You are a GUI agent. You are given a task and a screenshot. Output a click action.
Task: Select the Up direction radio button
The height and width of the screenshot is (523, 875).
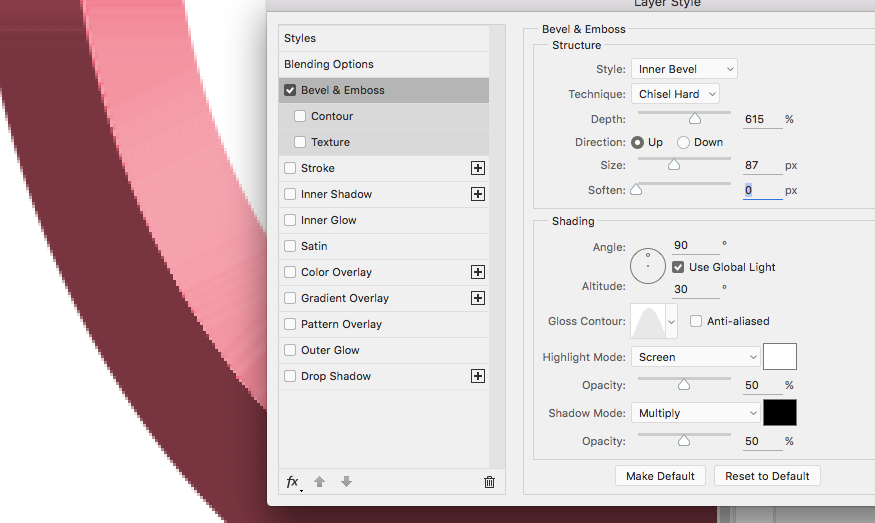[x=637, y=142]
